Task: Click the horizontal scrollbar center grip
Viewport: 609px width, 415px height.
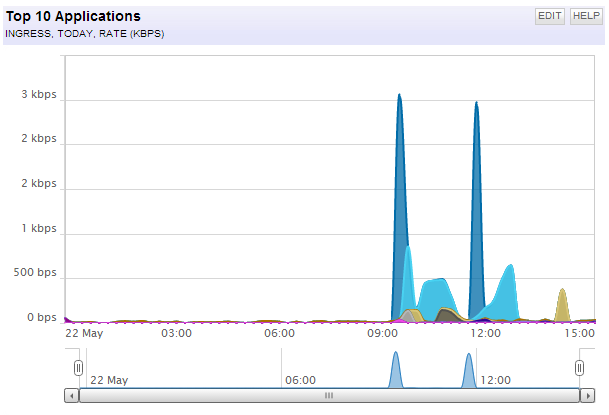Action: (x=329, y=396)
